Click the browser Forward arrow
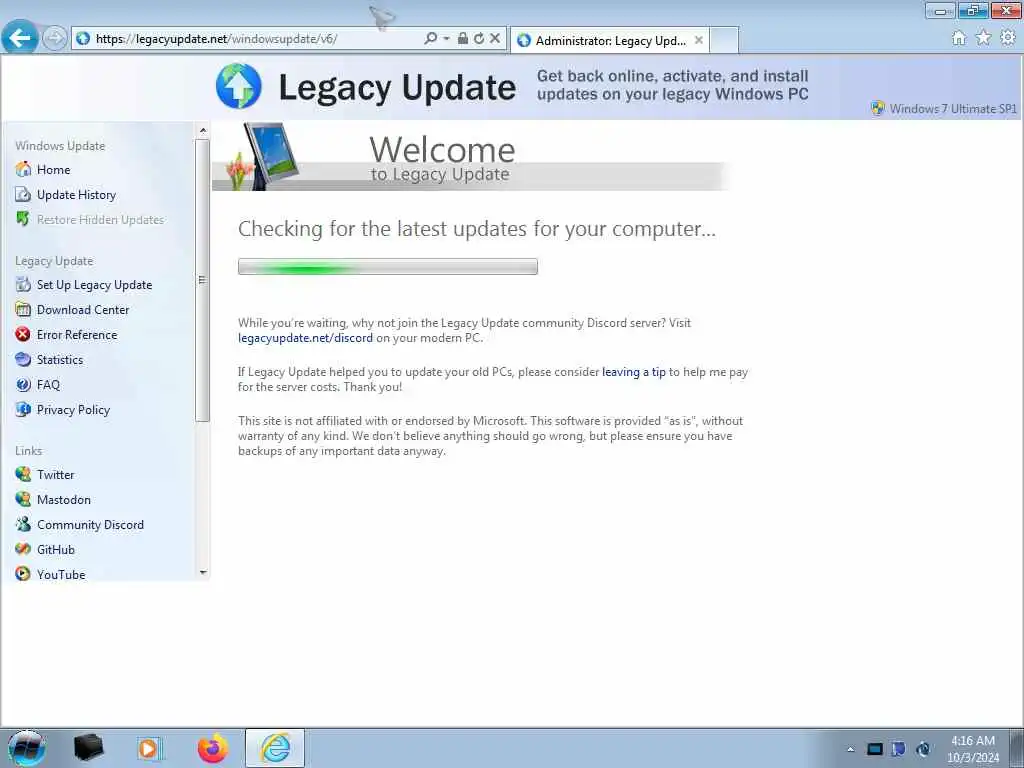The image size is (1024, 768). pos(54,38)
